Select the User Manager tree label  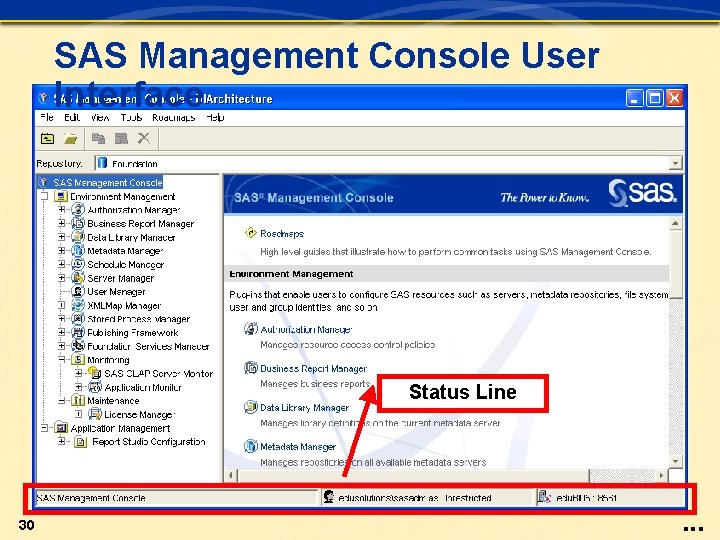pyautogui.click(x=116, y=292)
